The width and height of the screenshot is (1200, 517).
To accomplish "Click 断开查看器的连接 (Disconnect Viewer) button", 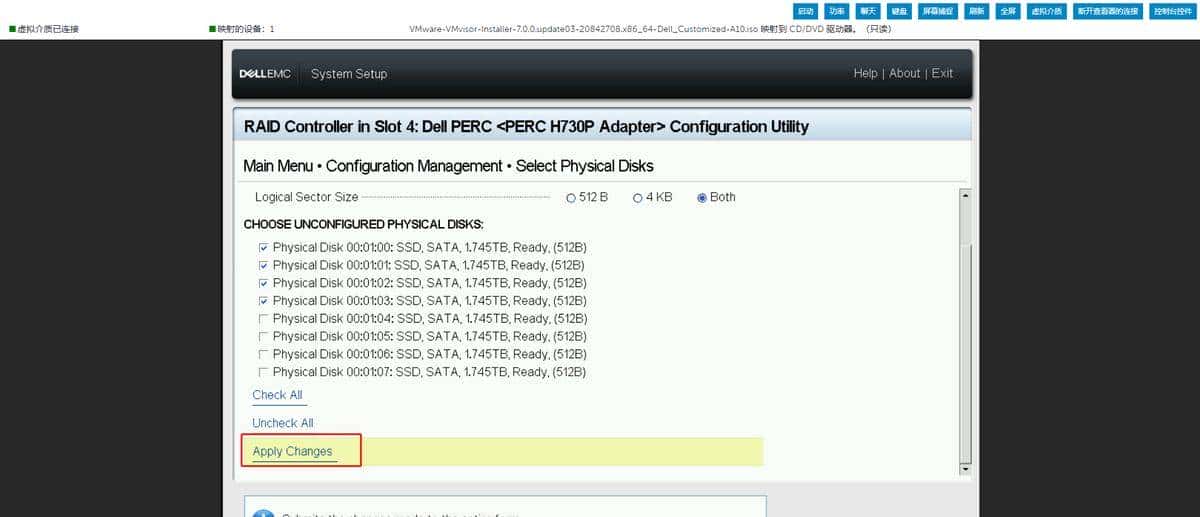I will (1108, 11).
